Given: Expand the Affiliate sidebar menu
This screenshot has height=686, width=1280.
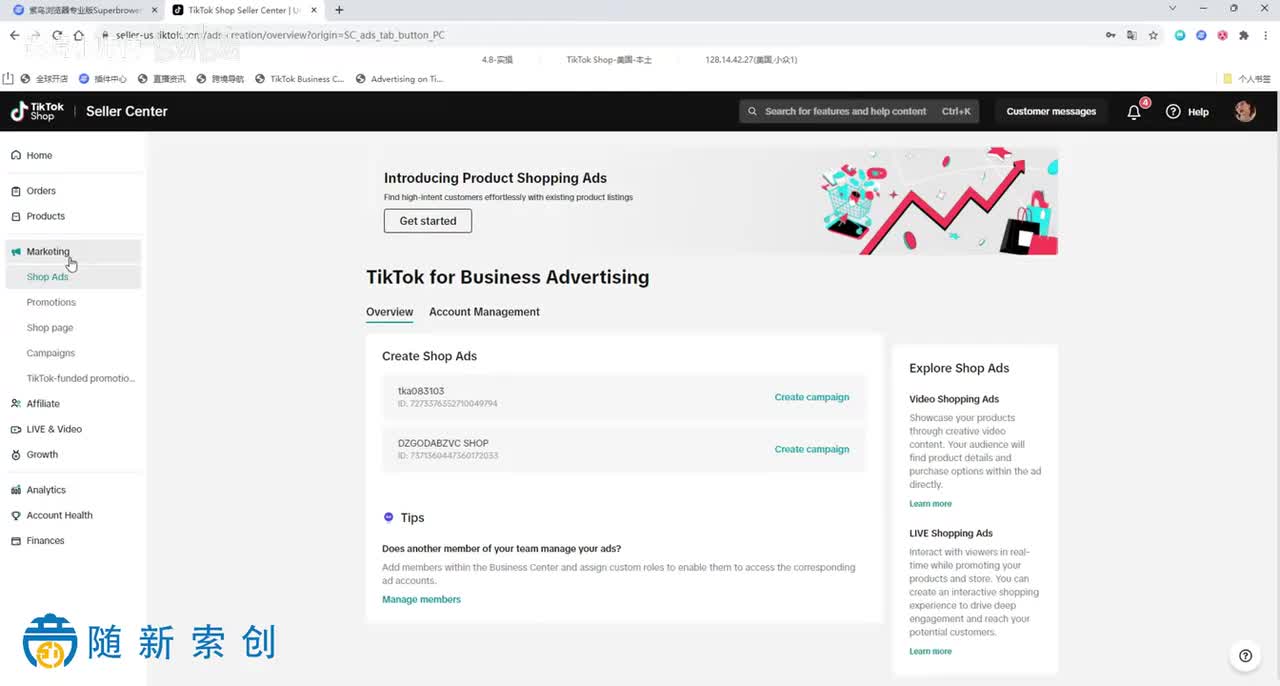Looking at the screenshot, I should pos(43,404).
